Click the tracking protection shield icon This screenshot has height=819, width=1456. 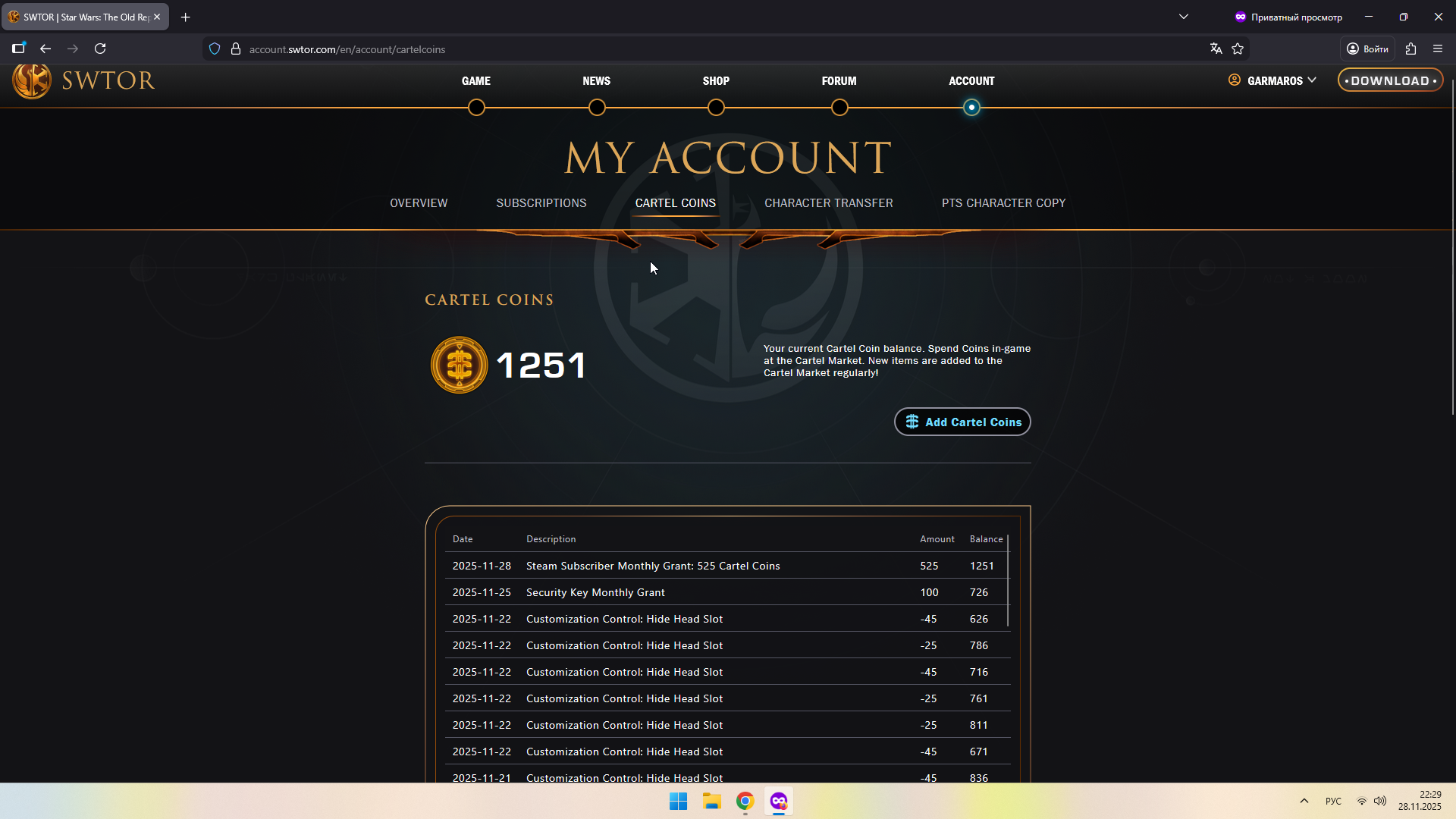pyautogui.click(x=215, y=49)
